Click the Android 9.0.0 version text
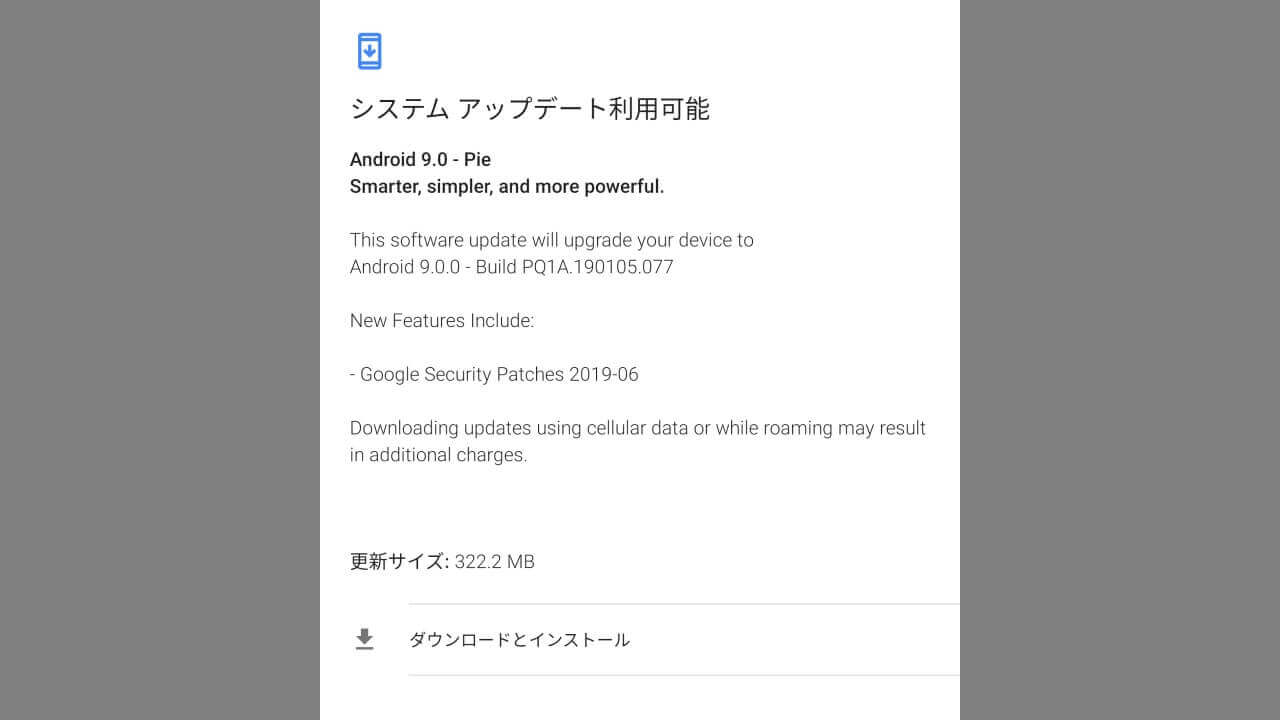Screen dimensions: 1280x720 pyautogui.click(x=404, y=267)
